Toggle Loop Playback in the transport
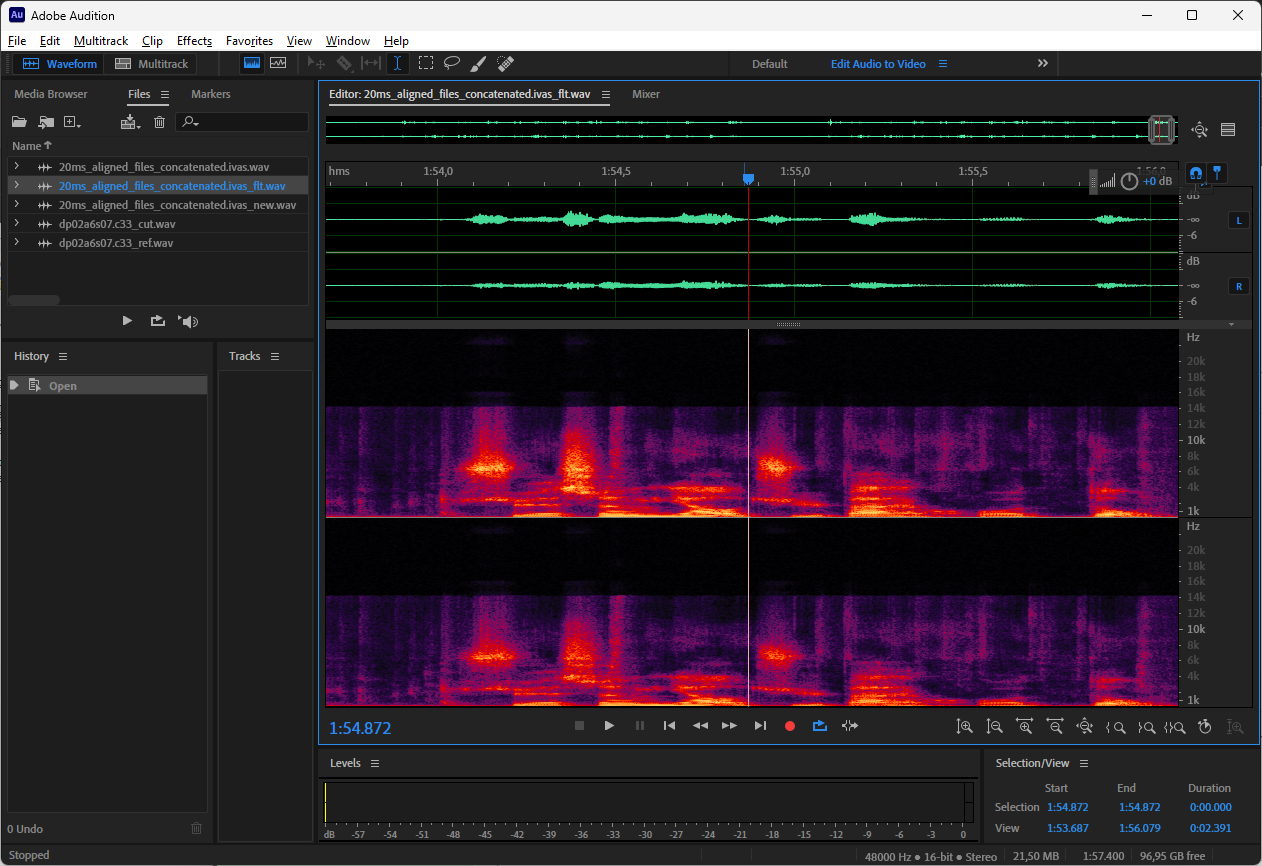1262x866 pixels. pos(820,726)
